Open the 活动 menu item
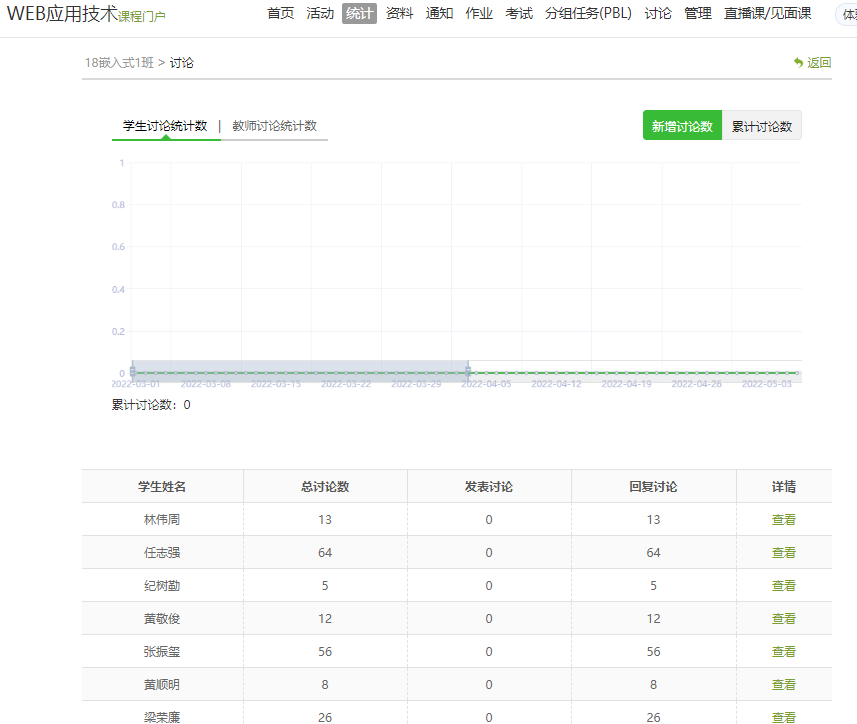 click(320, 14)
